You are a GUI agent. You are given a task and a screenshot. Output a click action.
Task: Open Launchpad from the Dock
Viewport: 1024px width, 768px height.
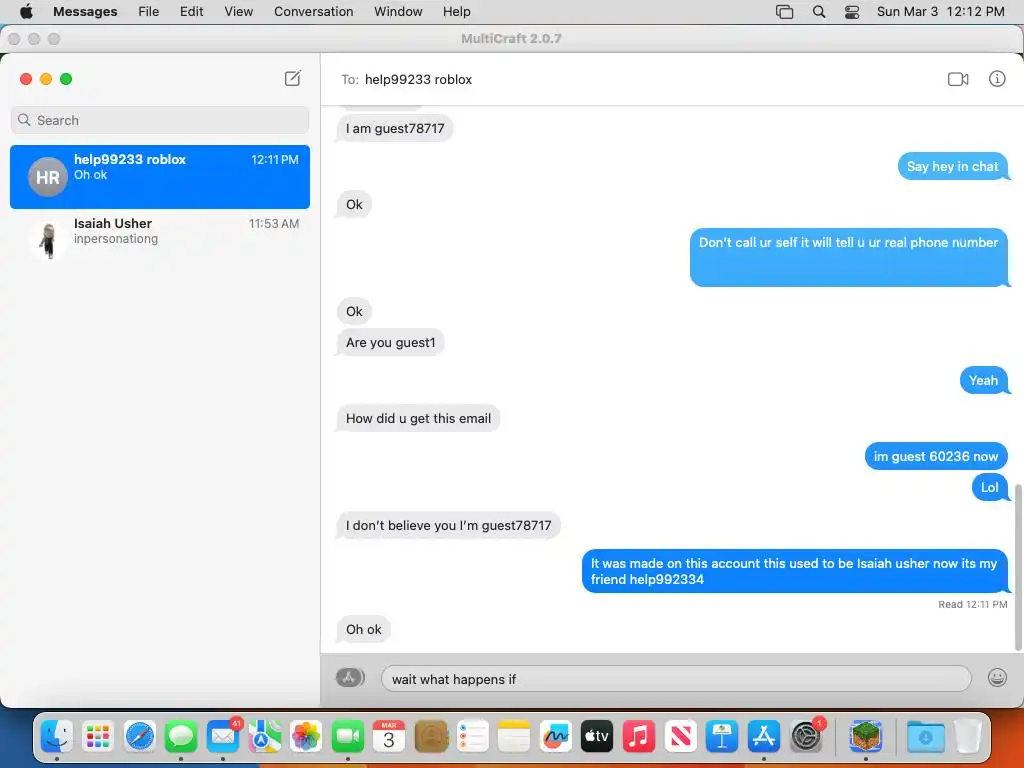[x=98, y=737]
